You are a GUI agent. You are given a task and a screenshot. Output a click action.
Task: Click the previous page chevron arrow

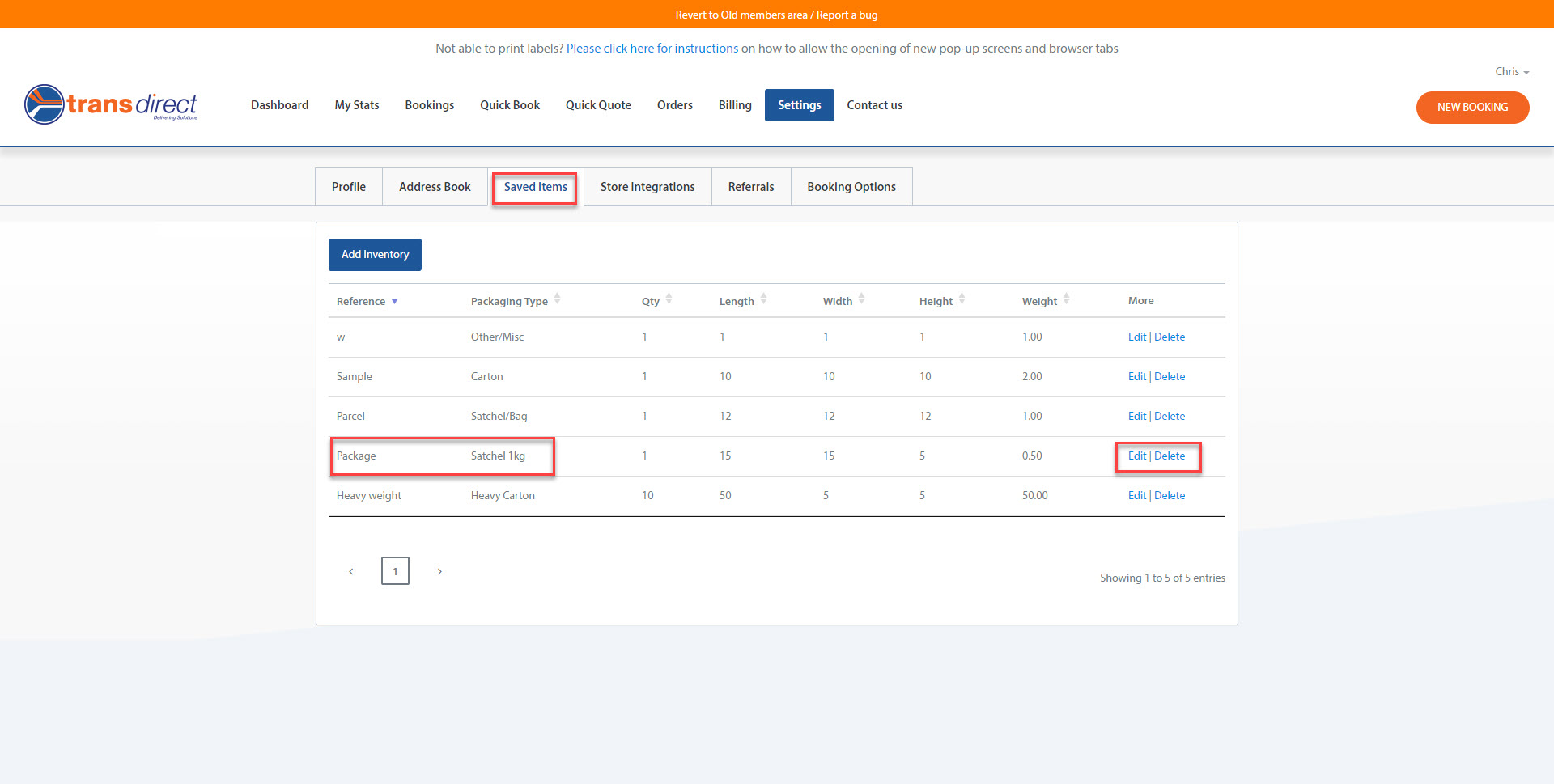pyautogui.click(x=350, y=570)
